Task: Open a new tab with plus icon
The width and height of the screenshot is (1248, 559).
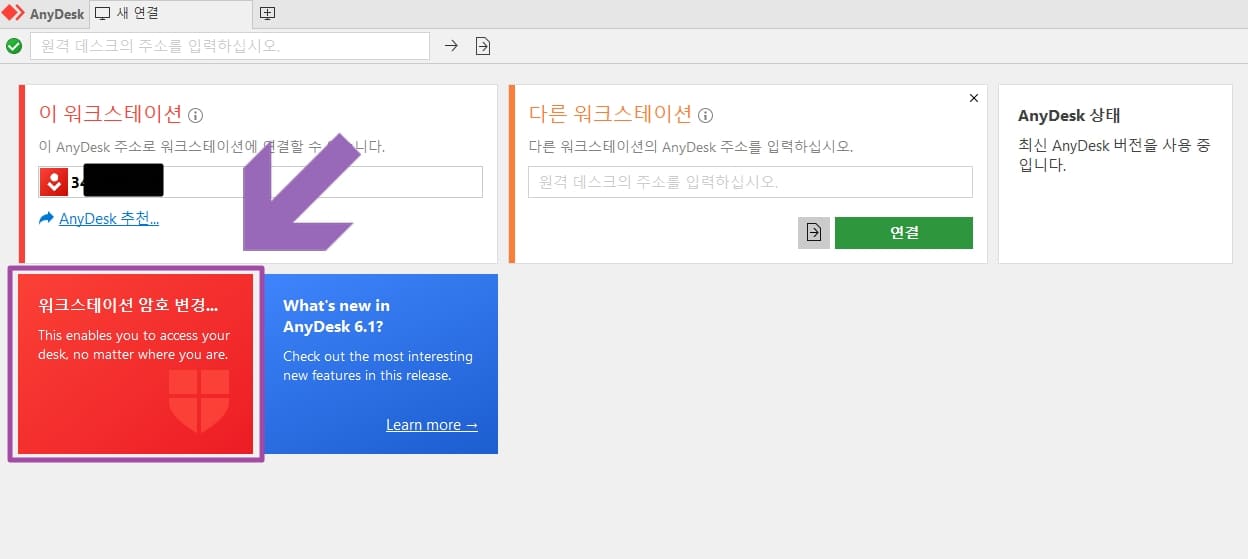Action: pyautogui.click(x=267, y=14)
